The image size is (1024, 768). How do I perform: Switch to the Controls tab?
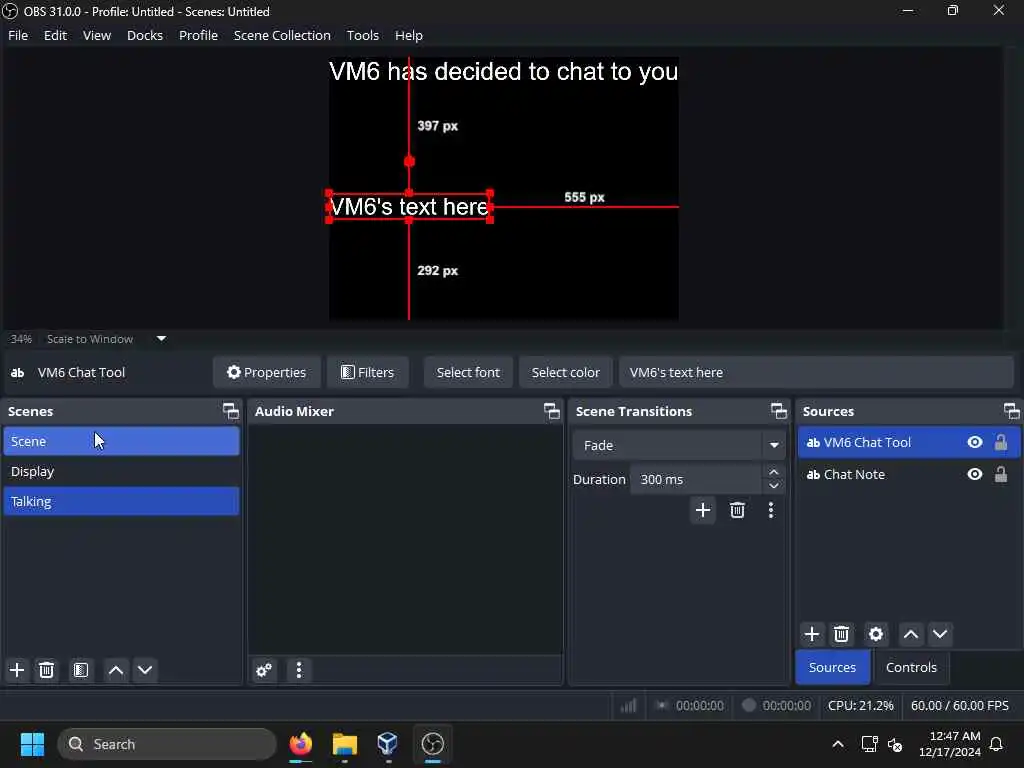tap(911, 667)
